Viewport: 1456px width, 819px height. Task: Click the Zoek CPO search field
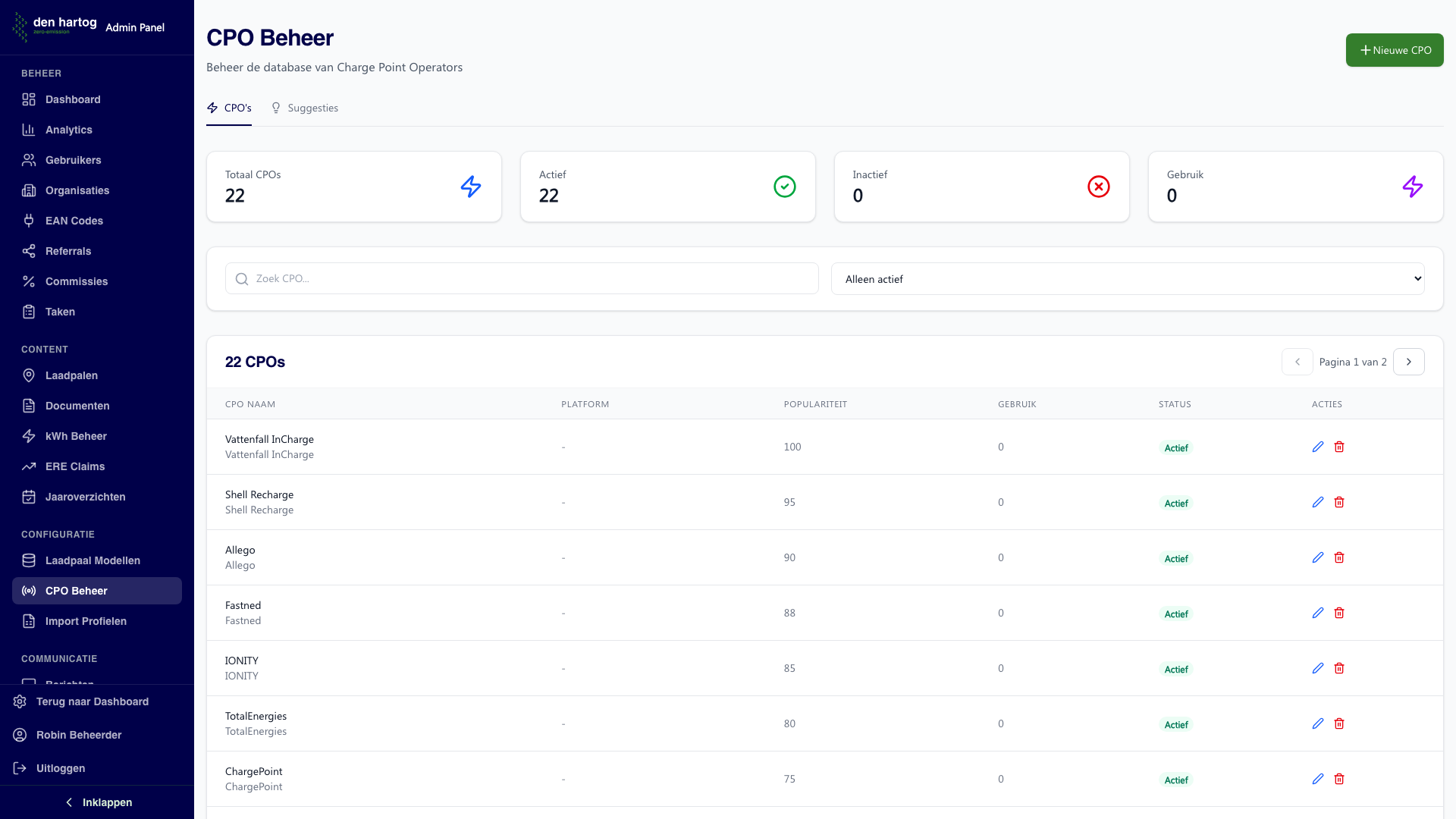522,279
